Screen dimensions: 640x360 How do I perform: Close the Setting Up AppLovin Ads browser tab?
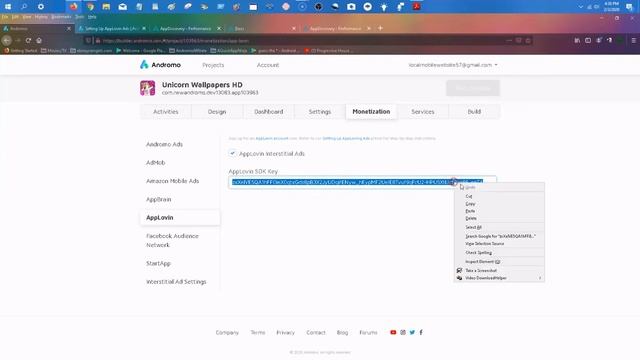[144, 29]
